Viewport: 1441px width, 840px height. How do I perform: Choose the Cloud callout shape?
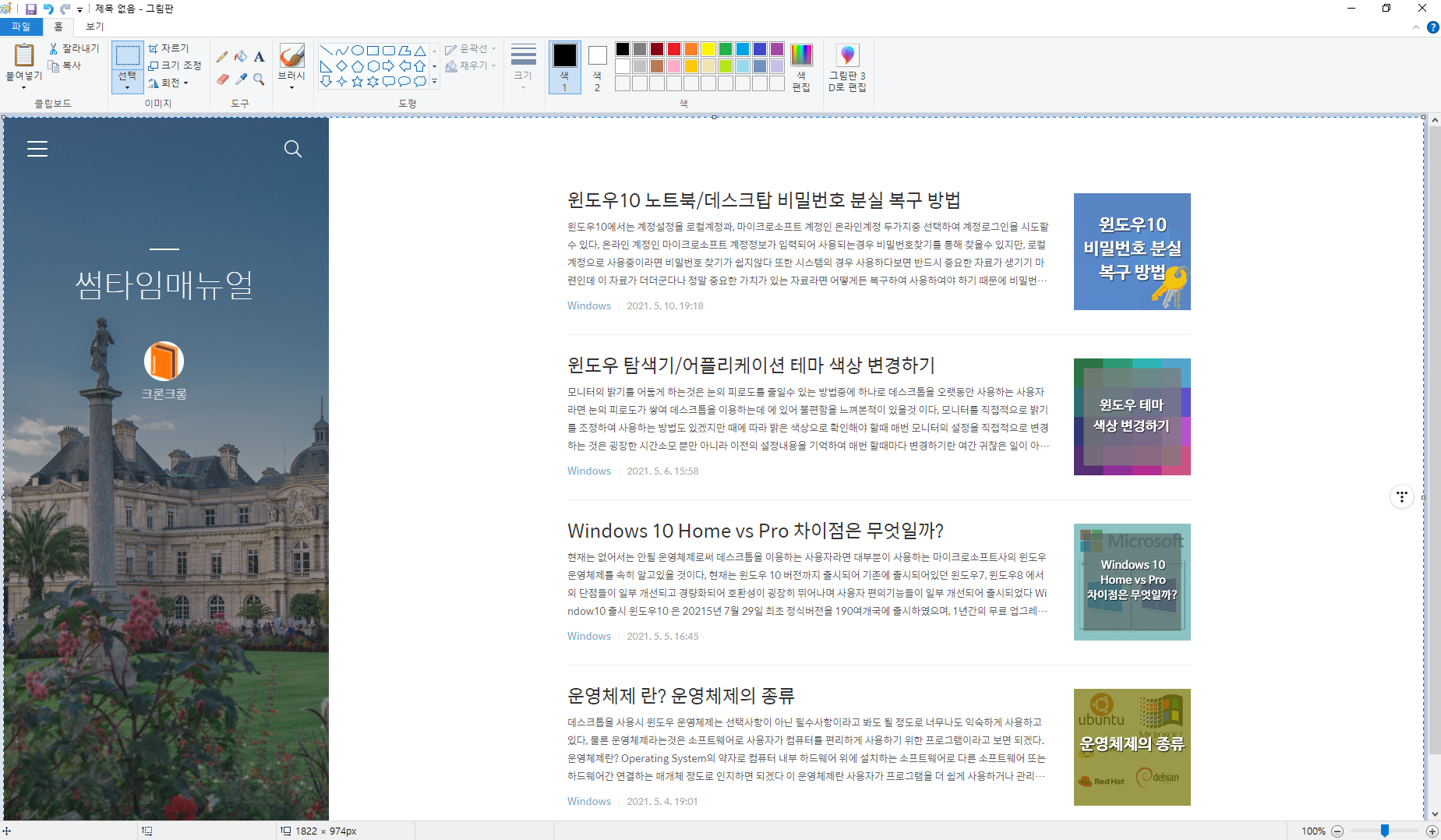tap(420, 81)
